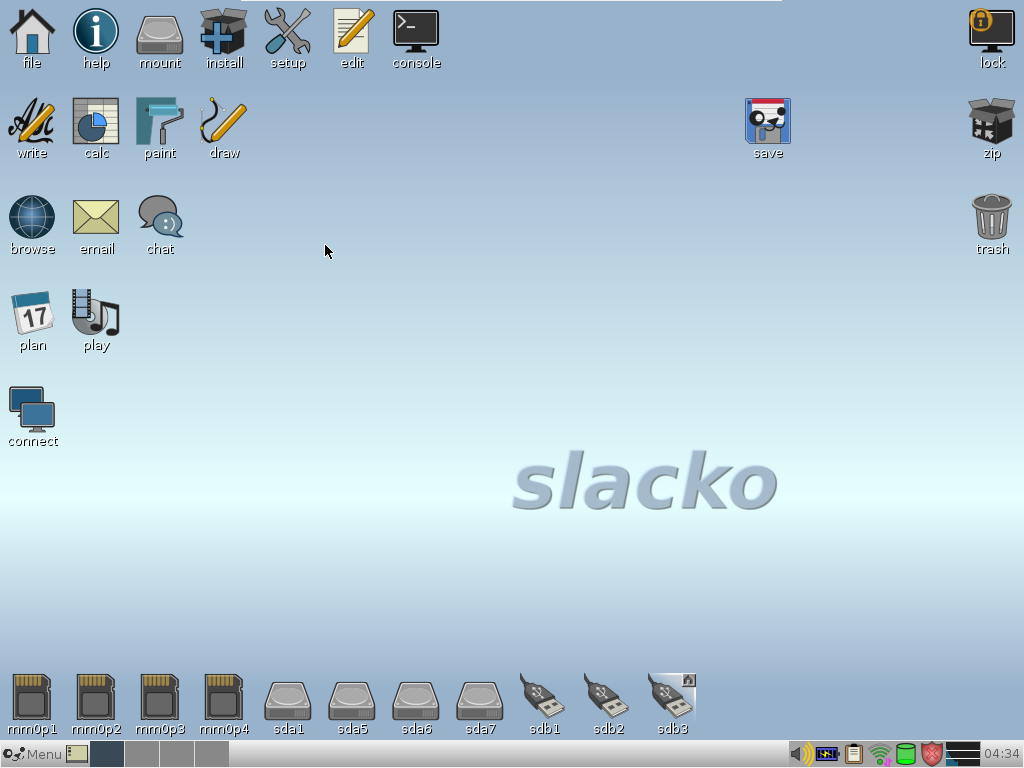Open the install package icon
1024x768 pixels.
pyautogui.click(x=224, y=31)
